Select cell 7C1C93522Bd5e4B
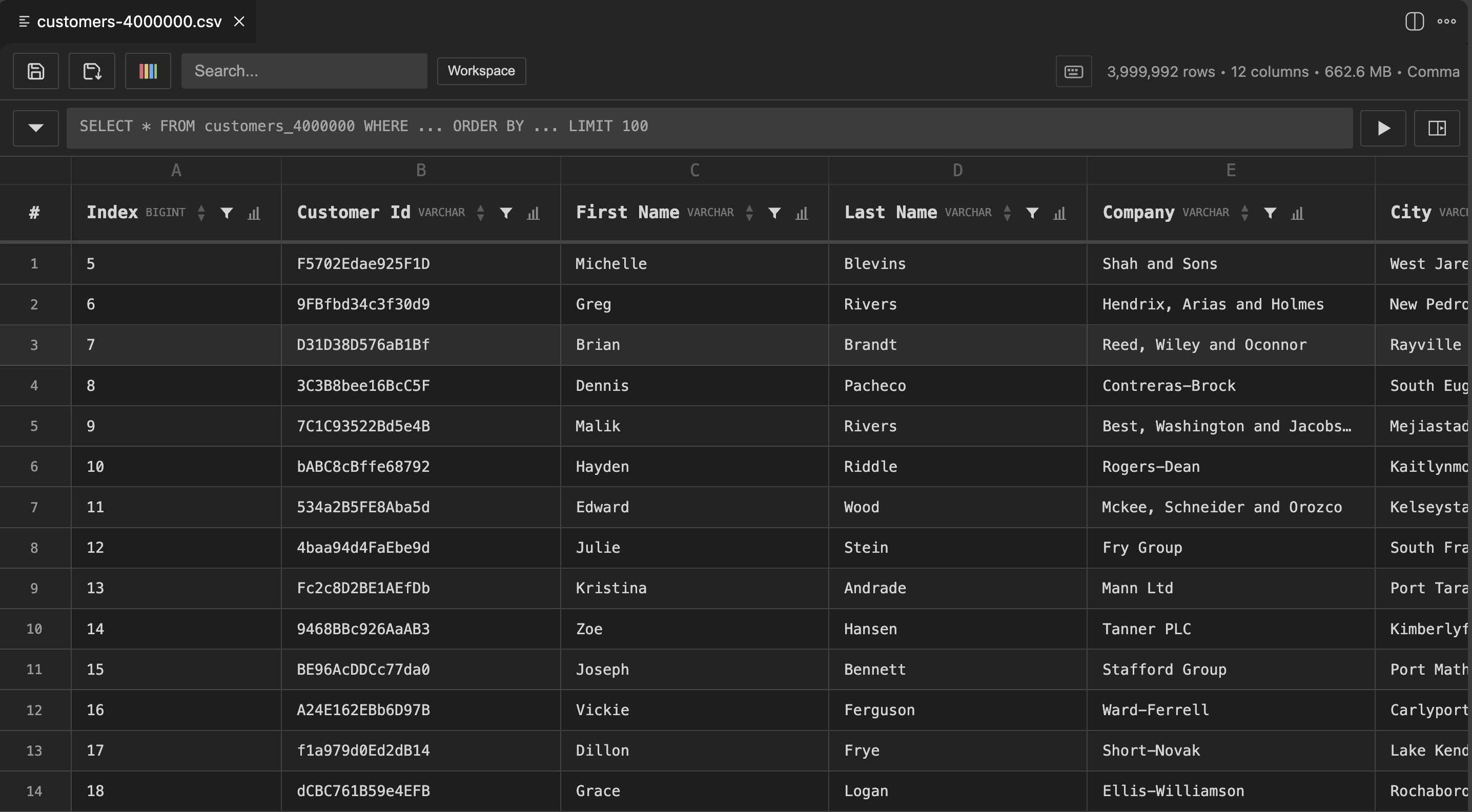This screenshot has width=1472, height=812. point(421,426)
